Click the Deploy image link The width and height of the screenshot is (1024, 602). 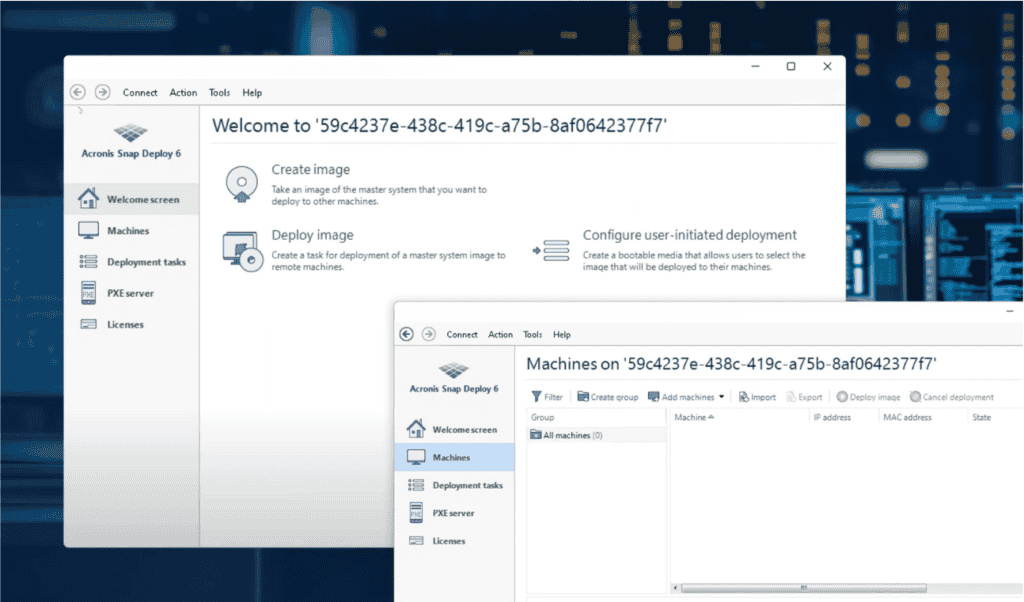(312, 235)
